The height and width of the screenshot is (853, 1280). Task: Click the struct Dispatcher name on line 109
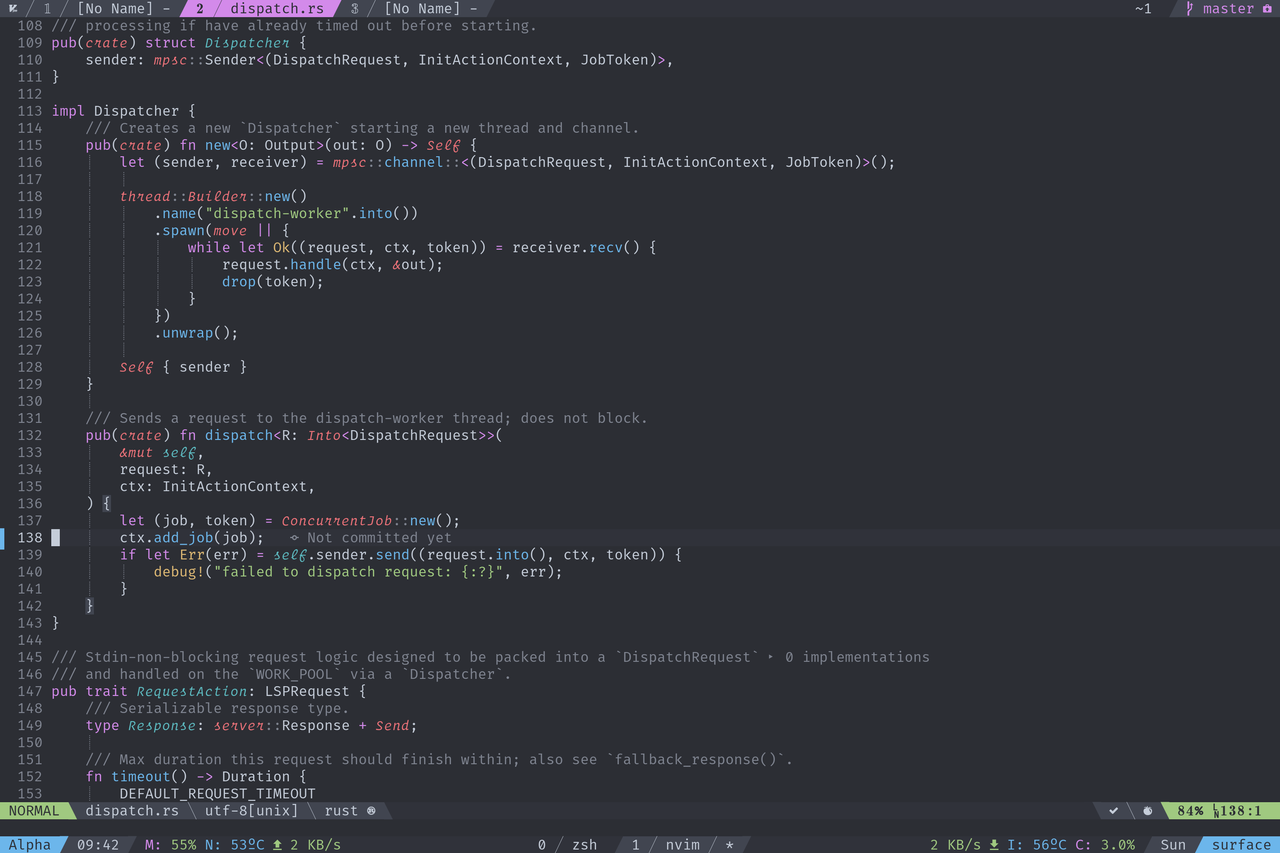coord(247,42)
